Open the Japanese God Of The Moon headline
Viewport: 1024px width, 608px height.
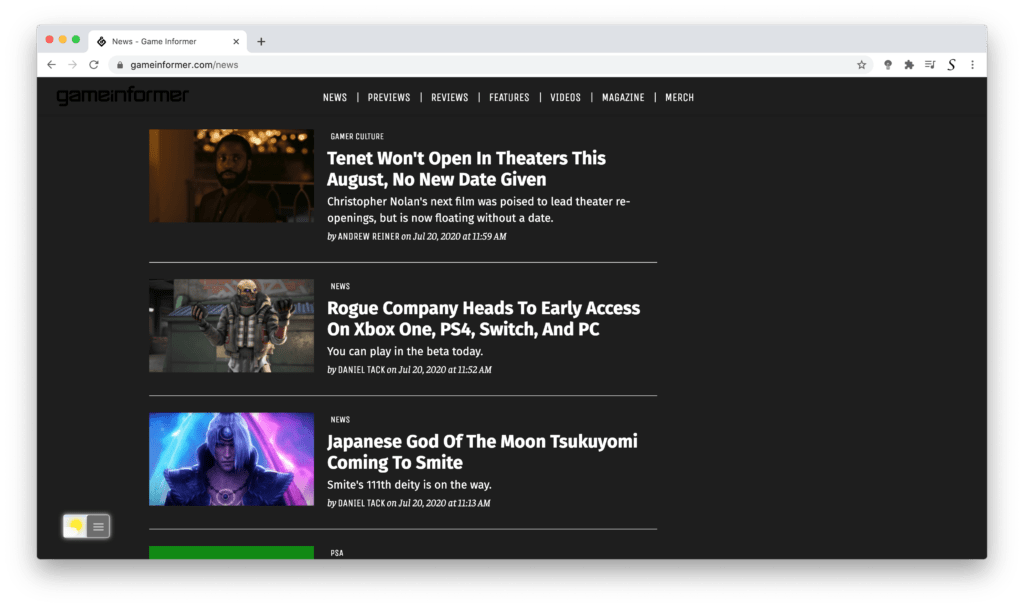click(482, 451)
